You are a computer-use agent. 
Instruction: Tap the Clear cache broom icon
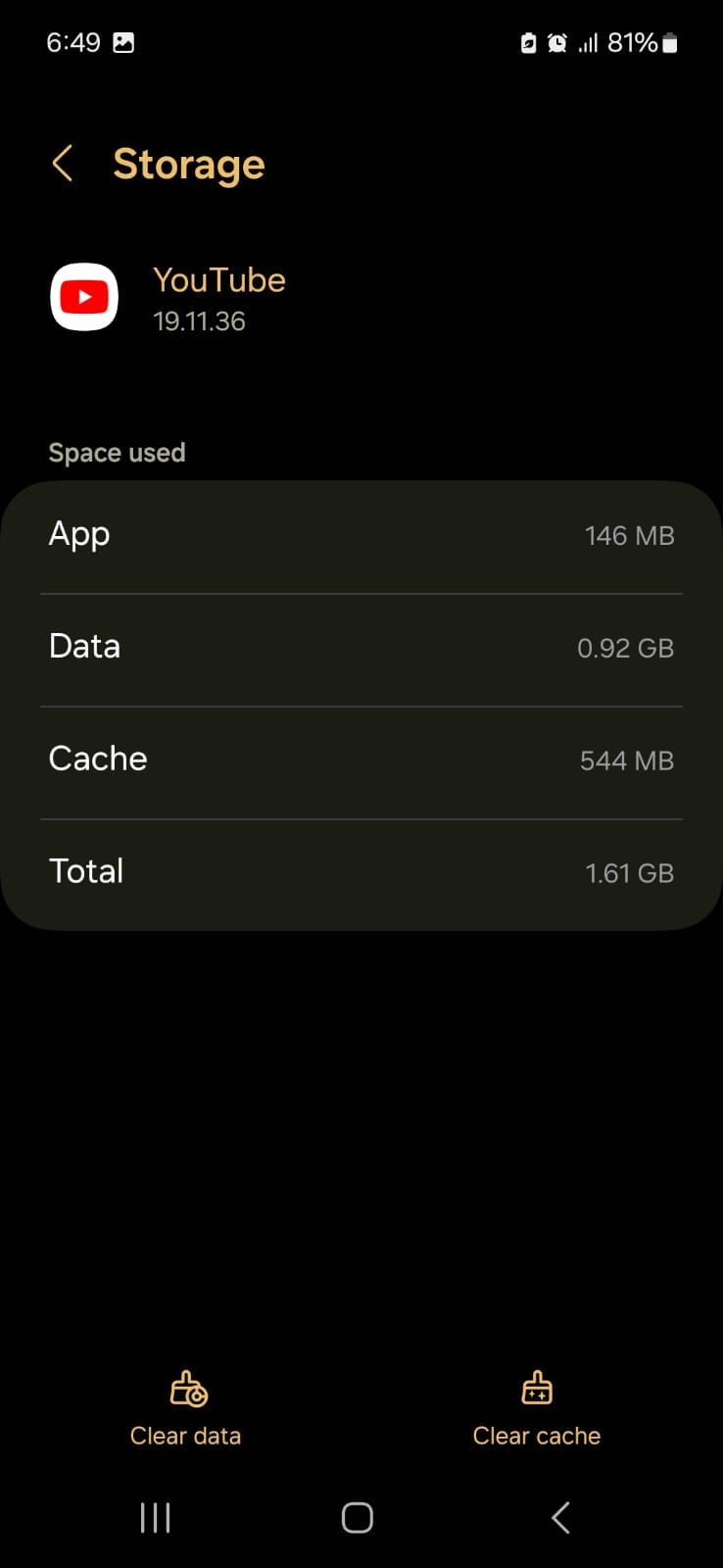[x=537, y=1388]
